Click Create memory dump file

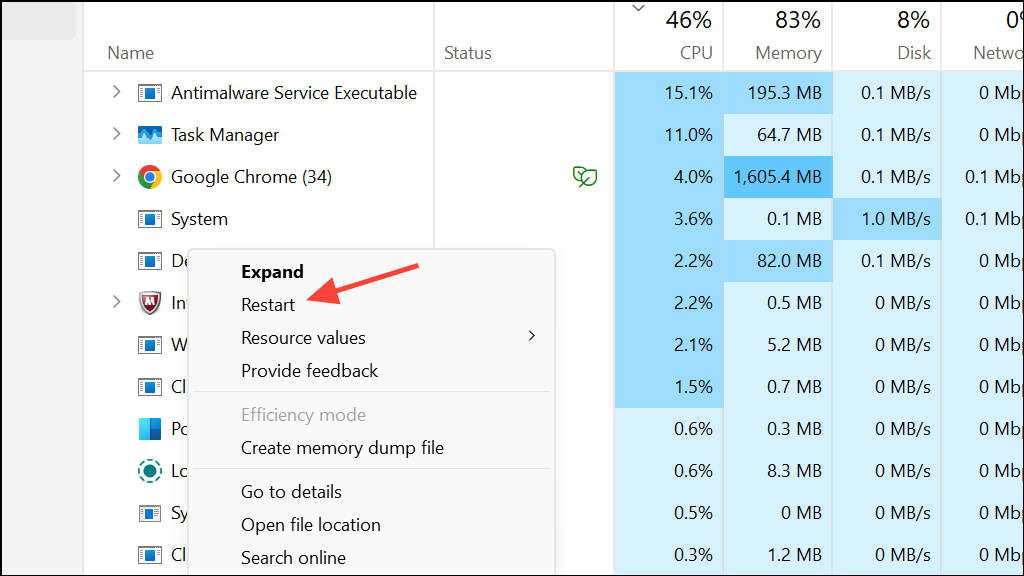(x=341, y=448)
